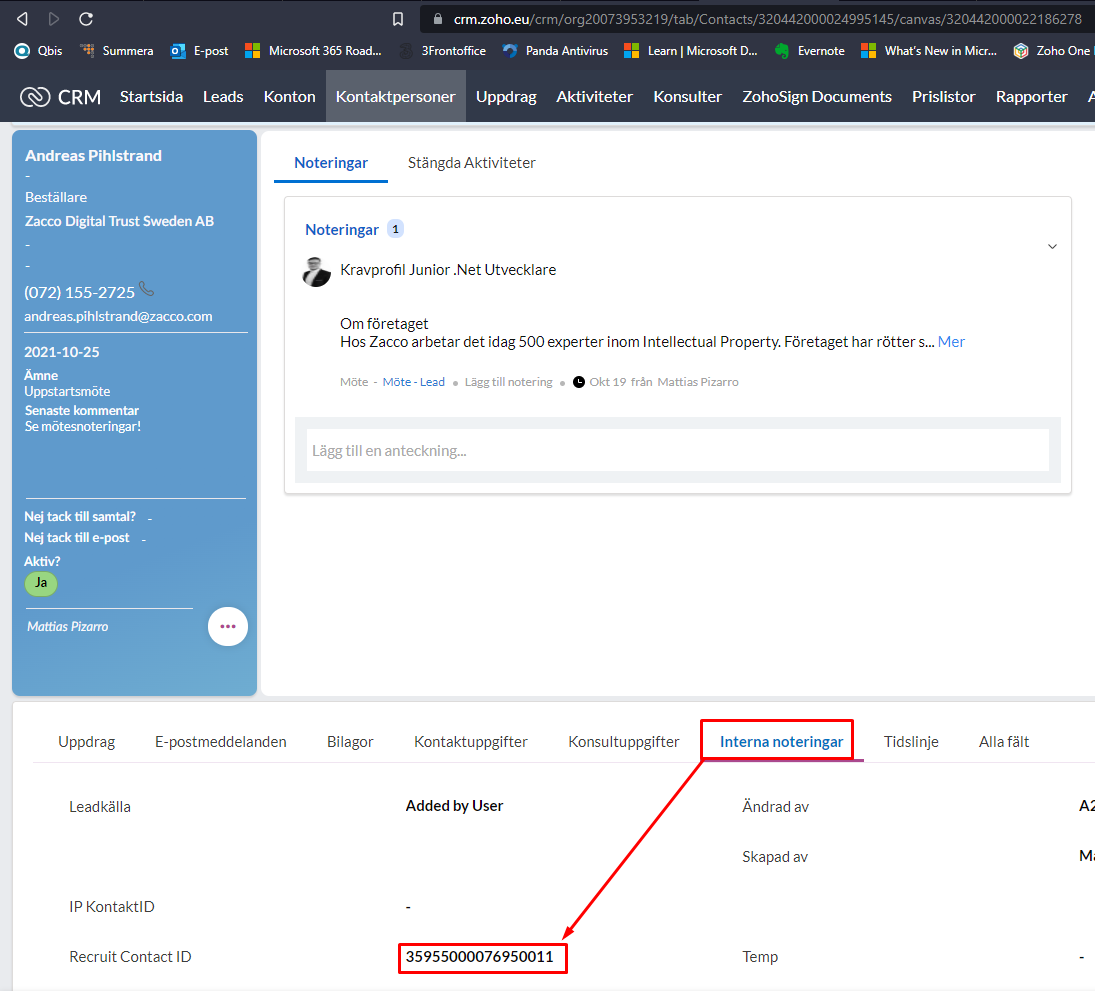
Task: Open the Tidslinje tab
Action: click(911, 742)
